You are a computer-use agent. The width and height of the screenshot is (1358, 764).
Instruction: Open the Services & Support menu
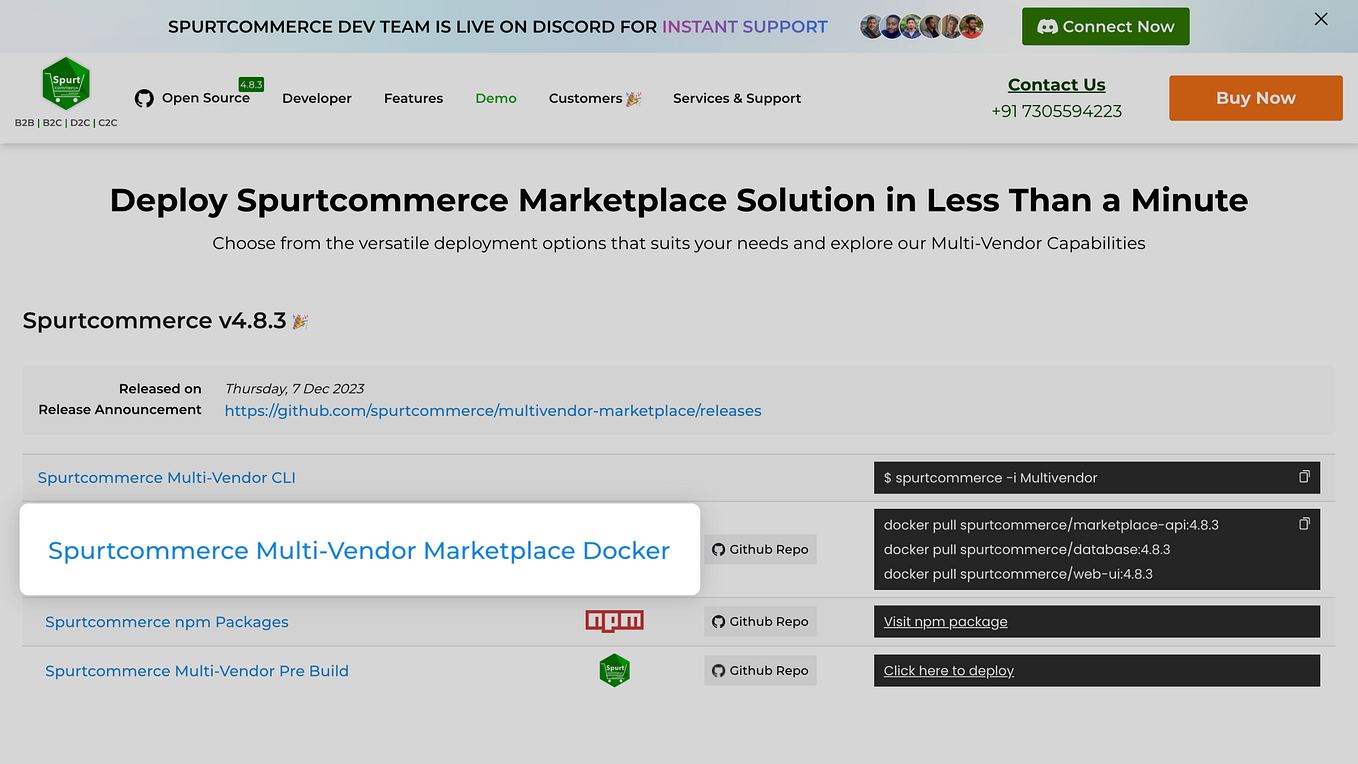737,98
